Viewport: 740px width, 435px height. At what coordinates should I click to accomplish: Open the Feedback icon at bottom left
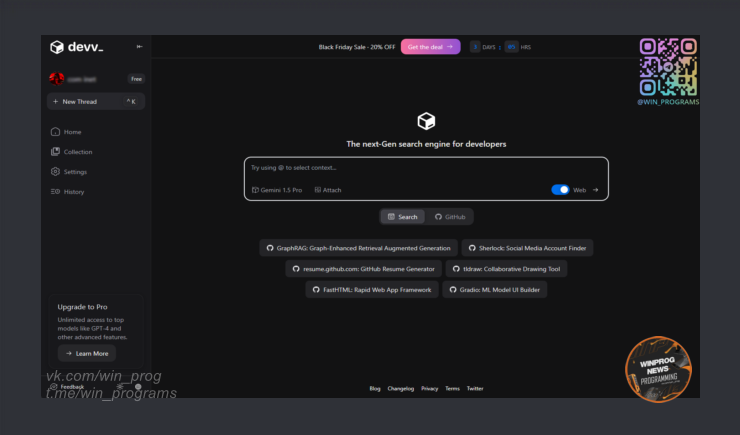(x=54, y=387)
